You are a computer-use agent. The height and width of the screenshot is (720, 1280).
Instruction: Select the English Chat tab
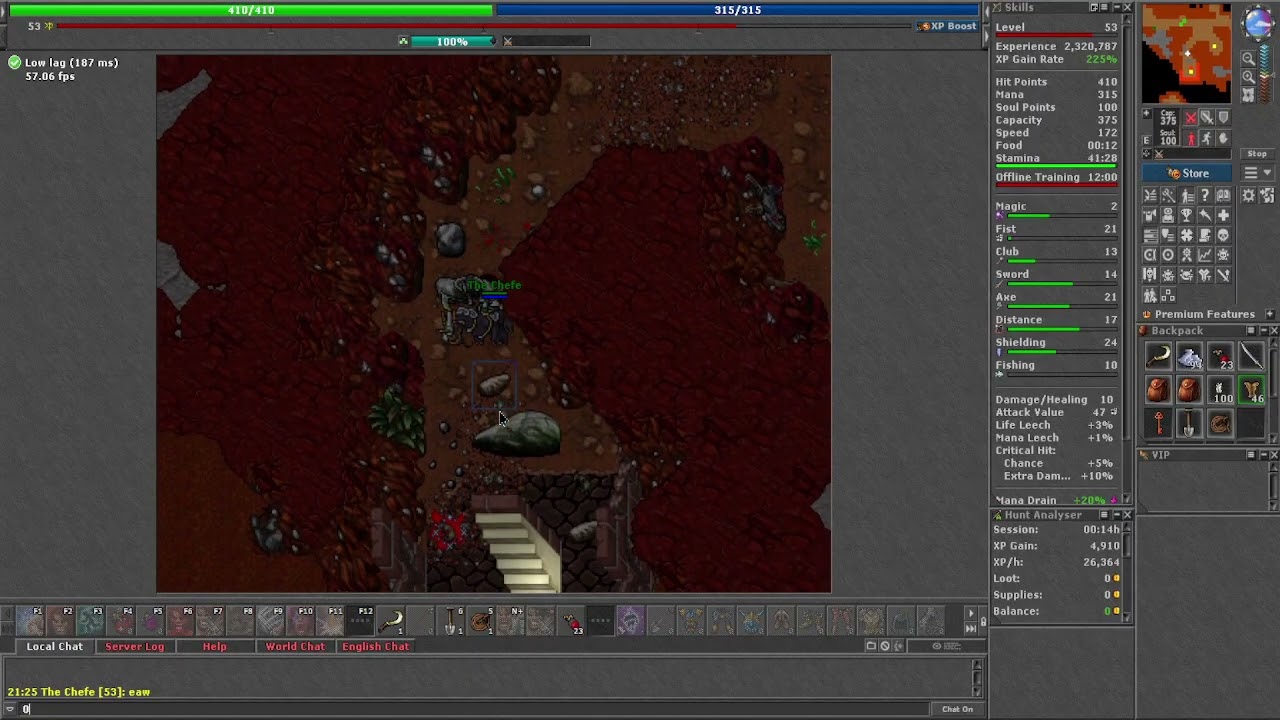tap(375, 647)
